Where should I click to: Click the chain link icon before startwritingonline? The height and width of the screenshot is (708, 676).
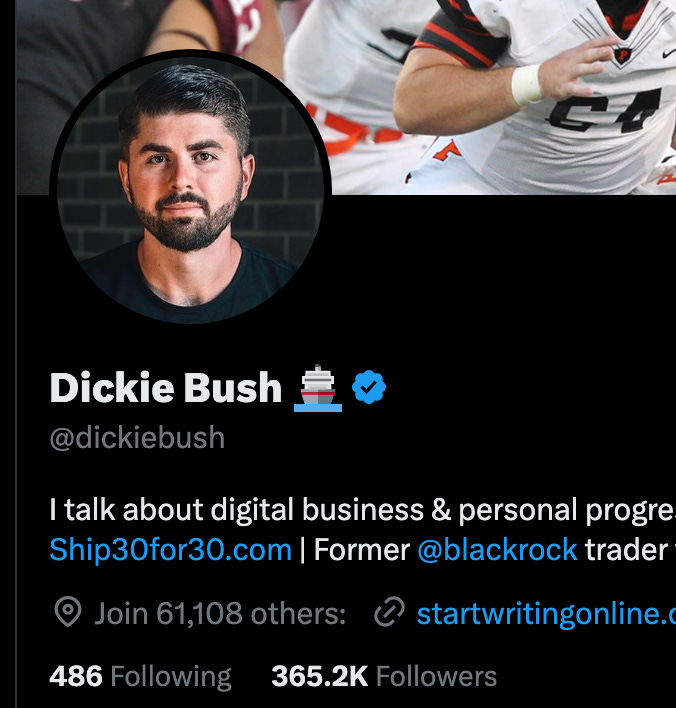[389, 612]
